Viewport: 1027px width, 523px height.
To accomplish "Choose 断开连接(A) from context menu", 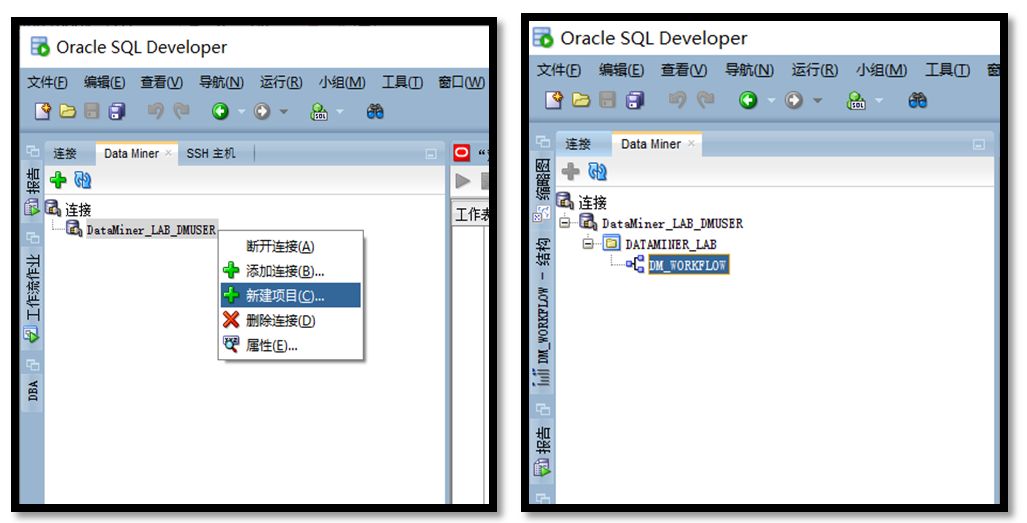I will 291,246.
